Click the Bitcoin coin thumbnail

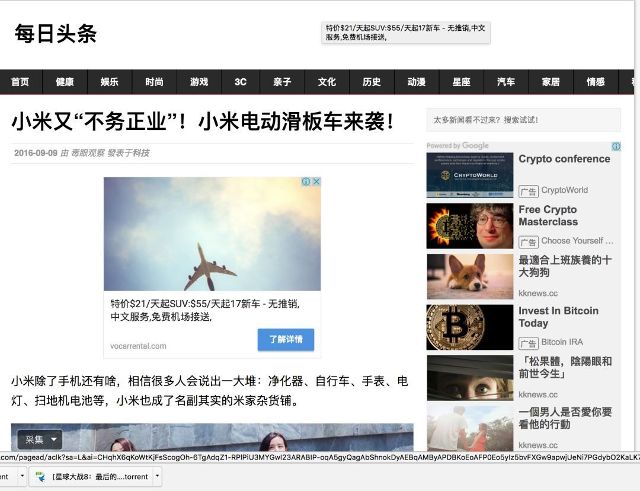coord(470,327)
